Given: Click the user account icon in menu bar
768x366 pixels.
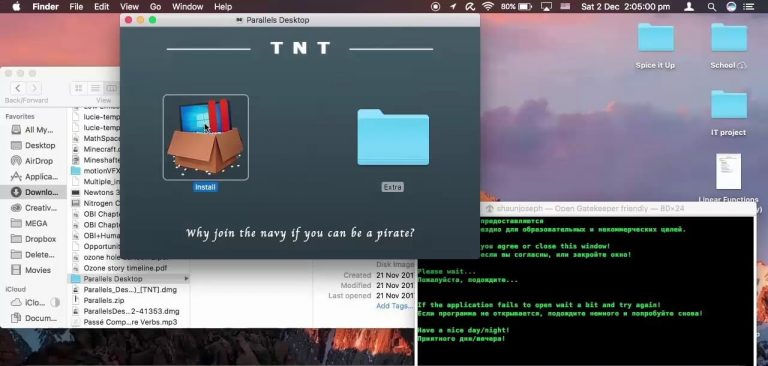Looking at the screenshot, I should [x=689, y=7].
